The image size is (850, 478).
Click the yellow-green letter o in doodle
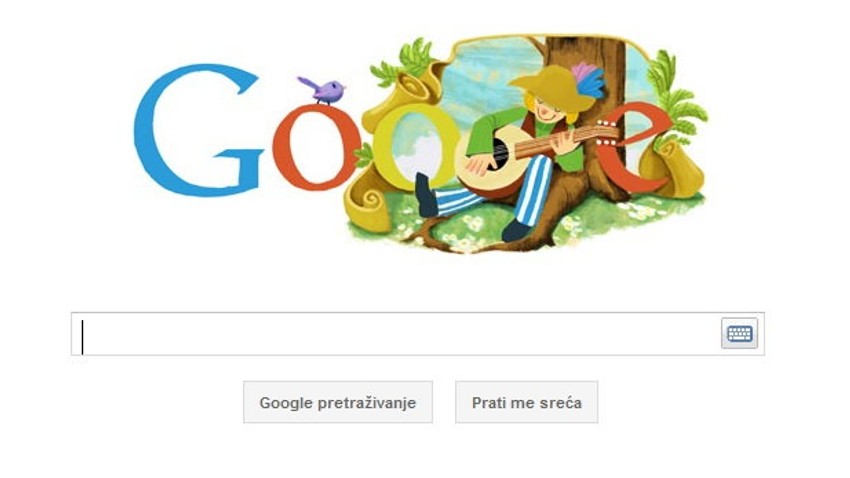[416, 146]
